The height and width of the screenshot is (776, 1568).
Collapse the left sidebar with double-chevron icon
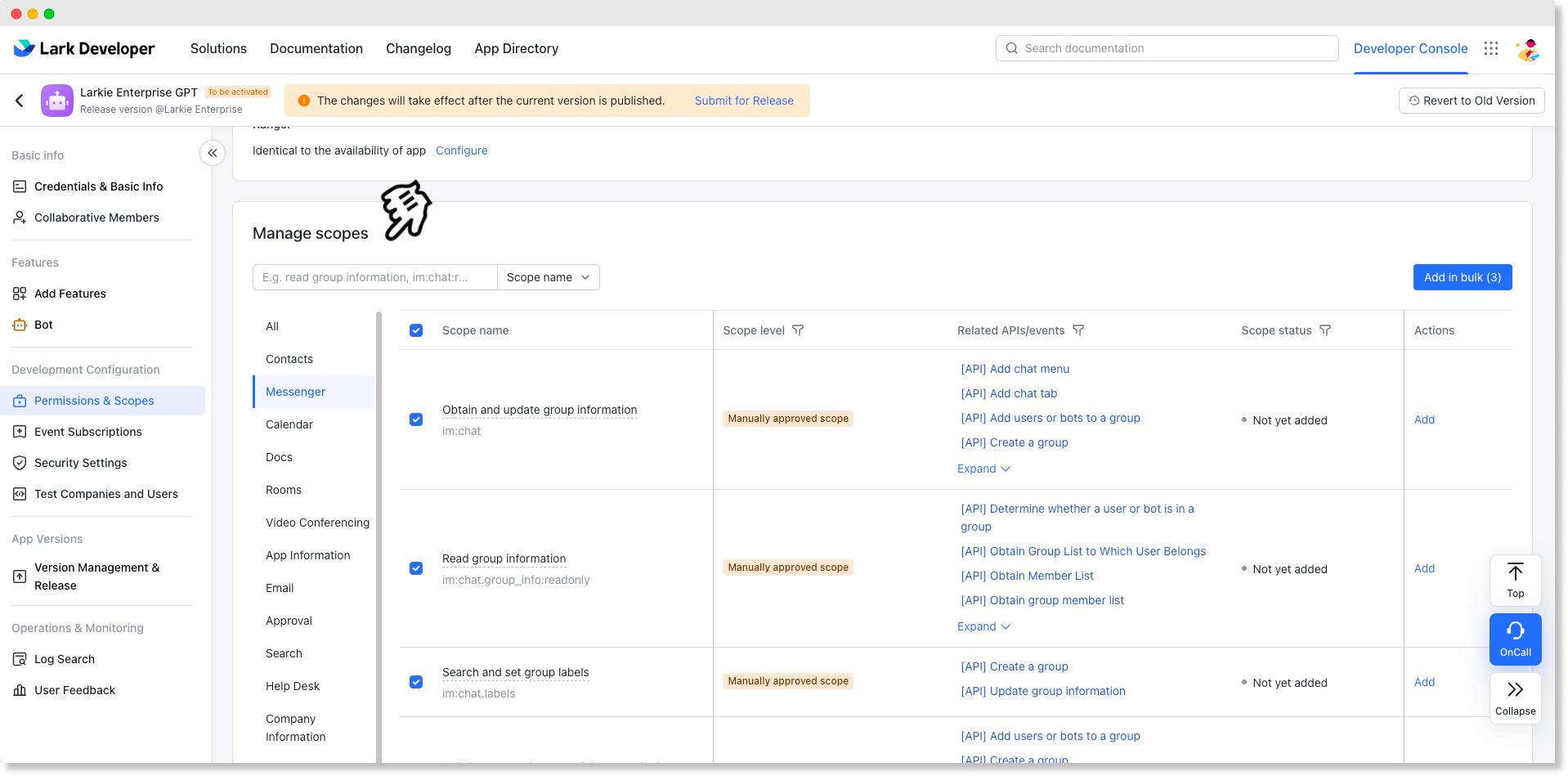213,153
